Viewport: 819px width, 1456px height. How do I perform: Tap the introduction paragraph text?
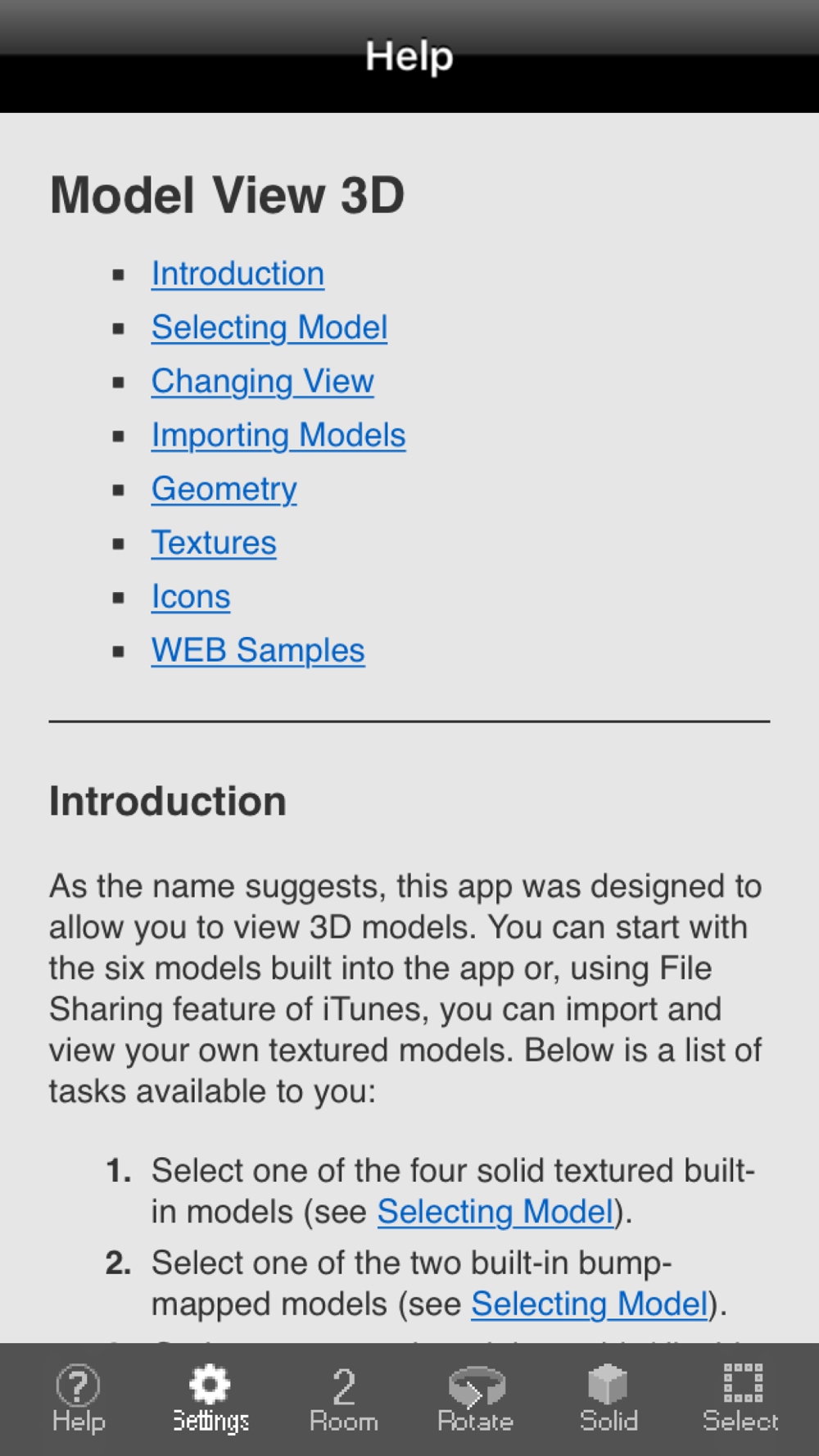pos(406,988)
